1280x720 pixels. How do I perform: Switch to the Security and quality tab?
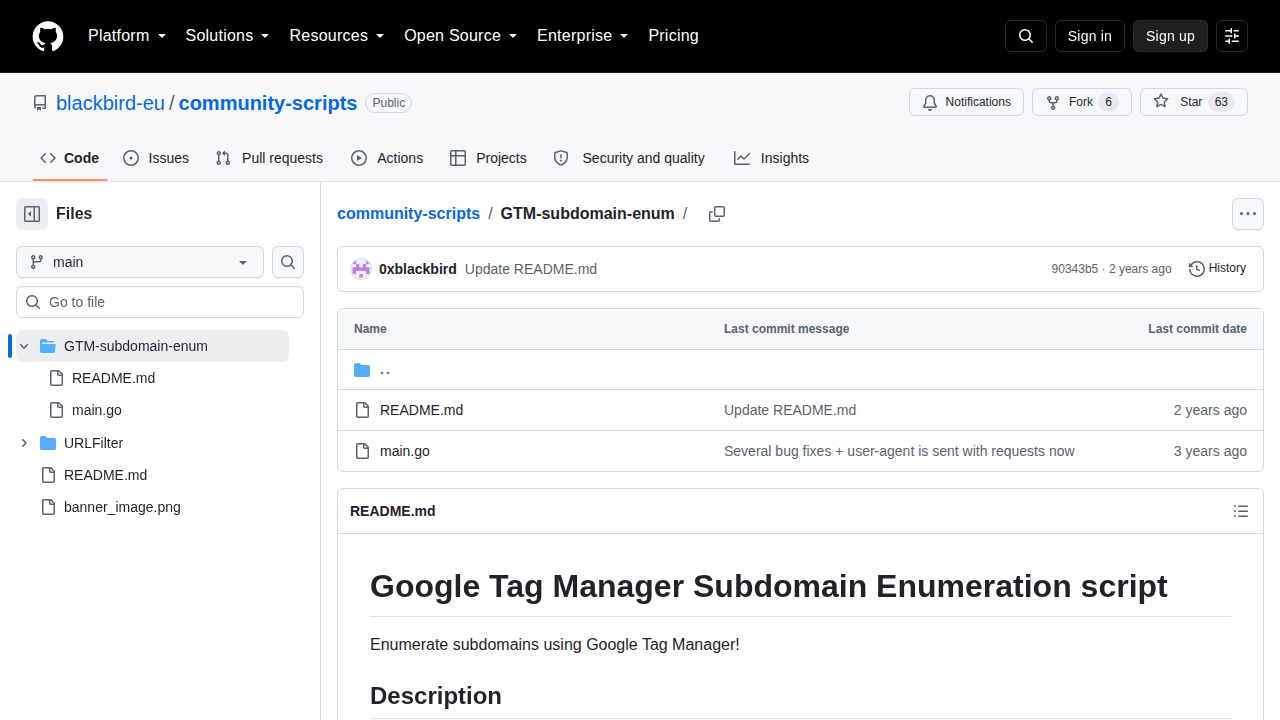629,158
